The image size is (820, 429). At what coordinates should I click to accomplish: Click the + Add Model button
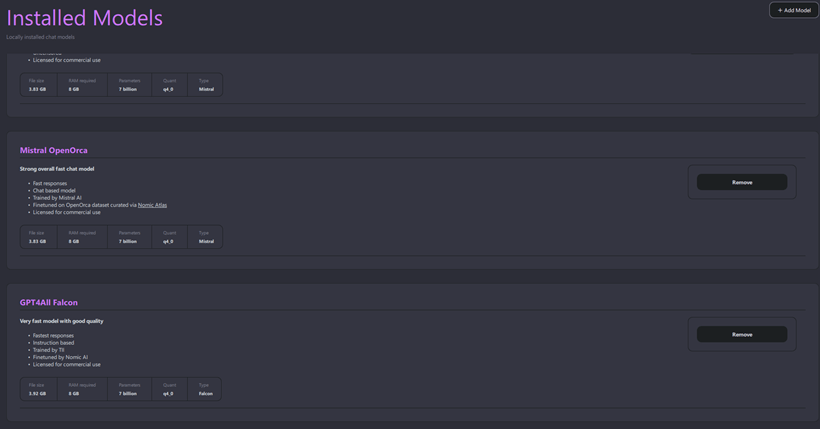[x=794, y=10]
